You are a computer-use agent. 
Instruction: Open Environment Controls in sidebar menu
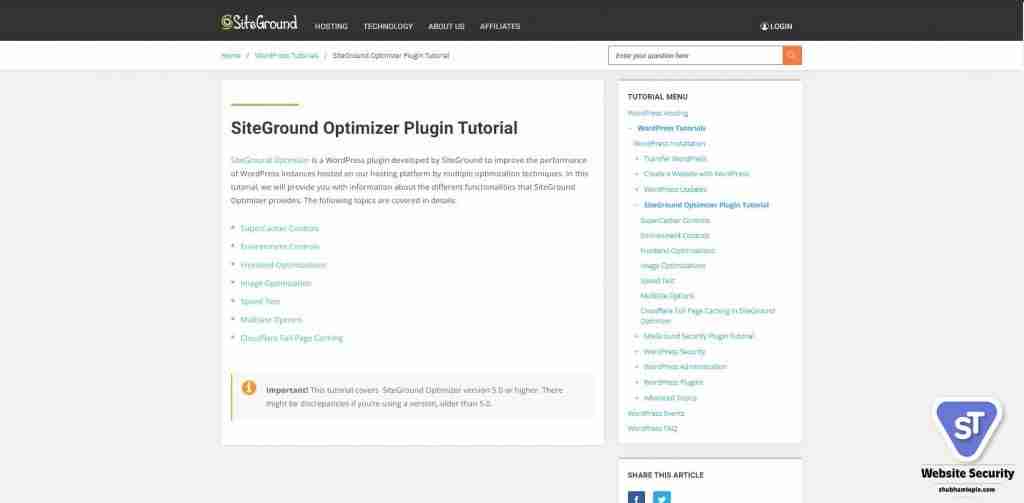pyautogui.click(x=675, y=235)
